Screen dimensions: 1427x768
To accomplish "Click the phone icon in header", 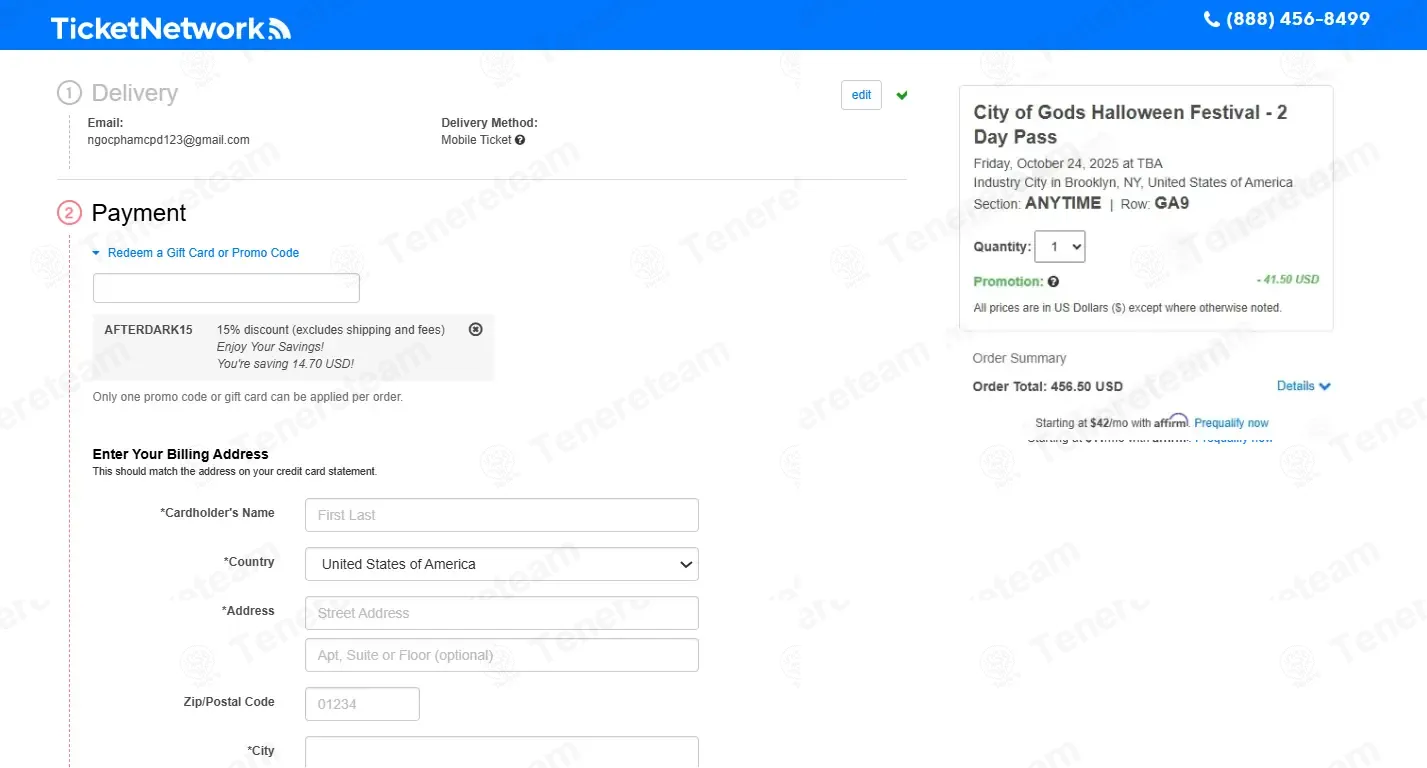I will (x=1211, y=19).
